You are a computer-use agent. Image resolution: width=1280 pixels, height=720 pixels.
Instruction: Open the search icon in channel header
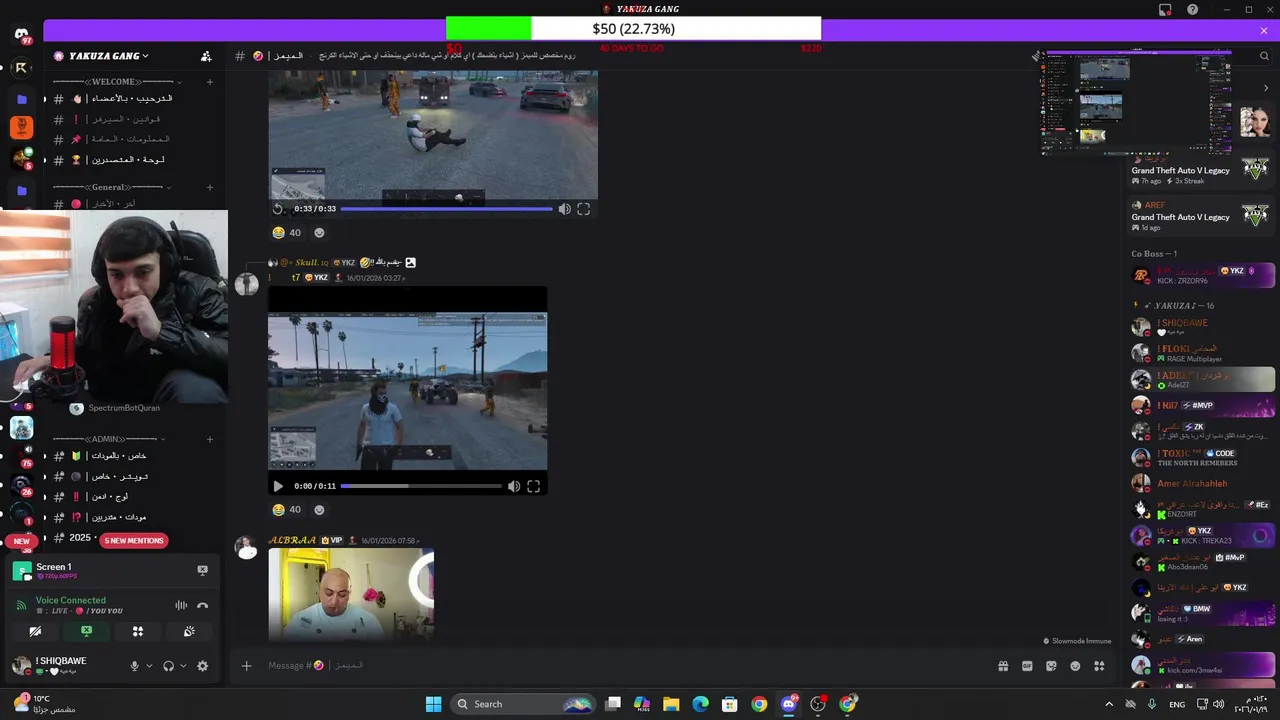[x=1264, y=56]
